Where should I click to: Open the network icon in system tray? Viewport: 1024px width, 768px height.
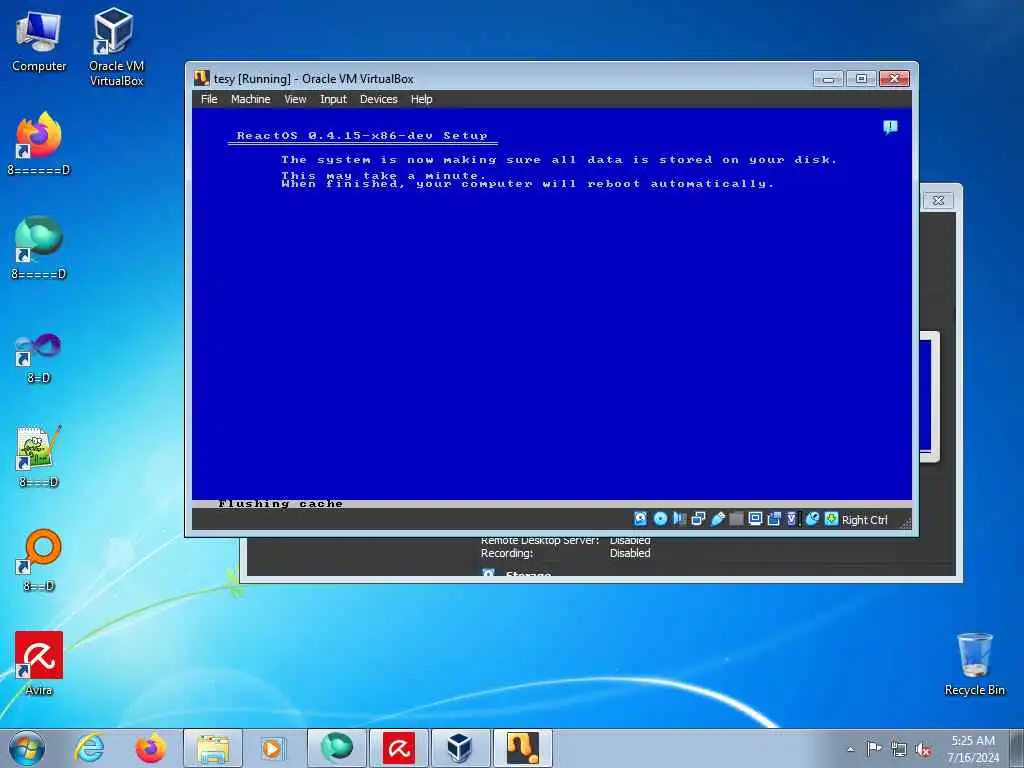(899, 749)
